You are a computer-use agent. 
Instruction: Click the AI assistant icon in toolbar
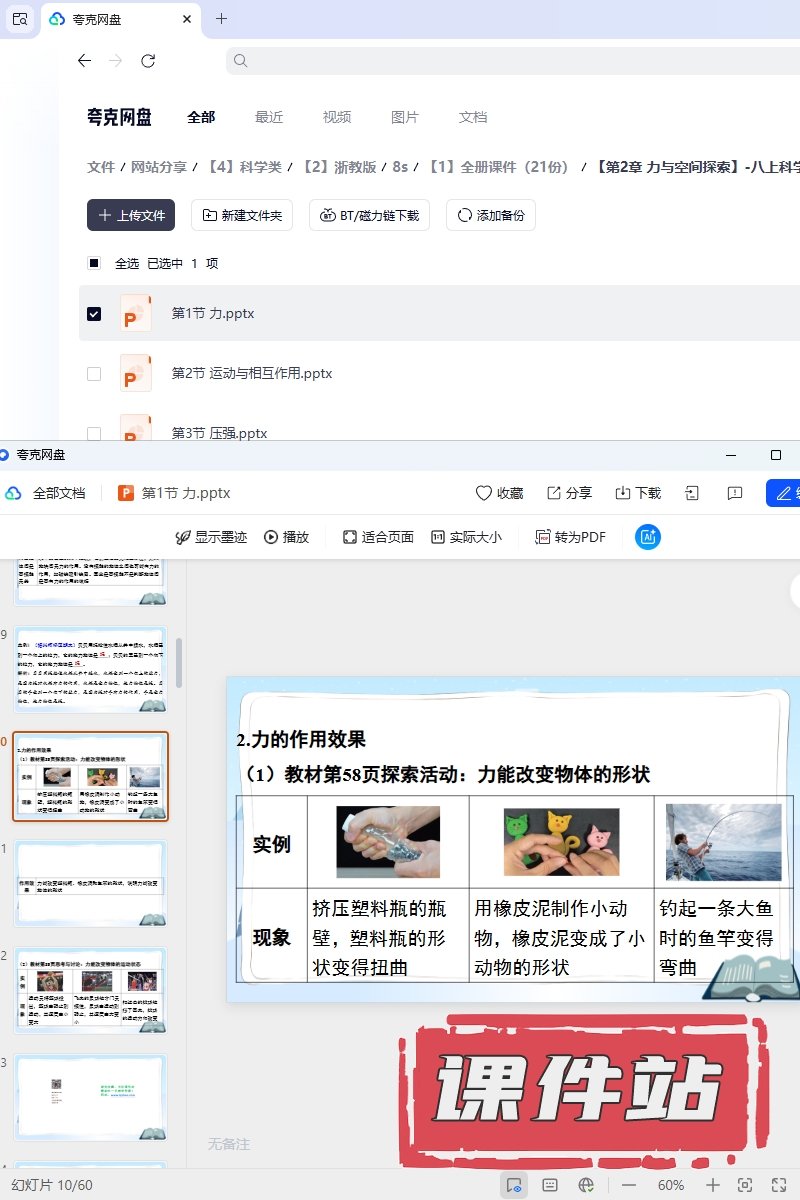coord(648,537)
